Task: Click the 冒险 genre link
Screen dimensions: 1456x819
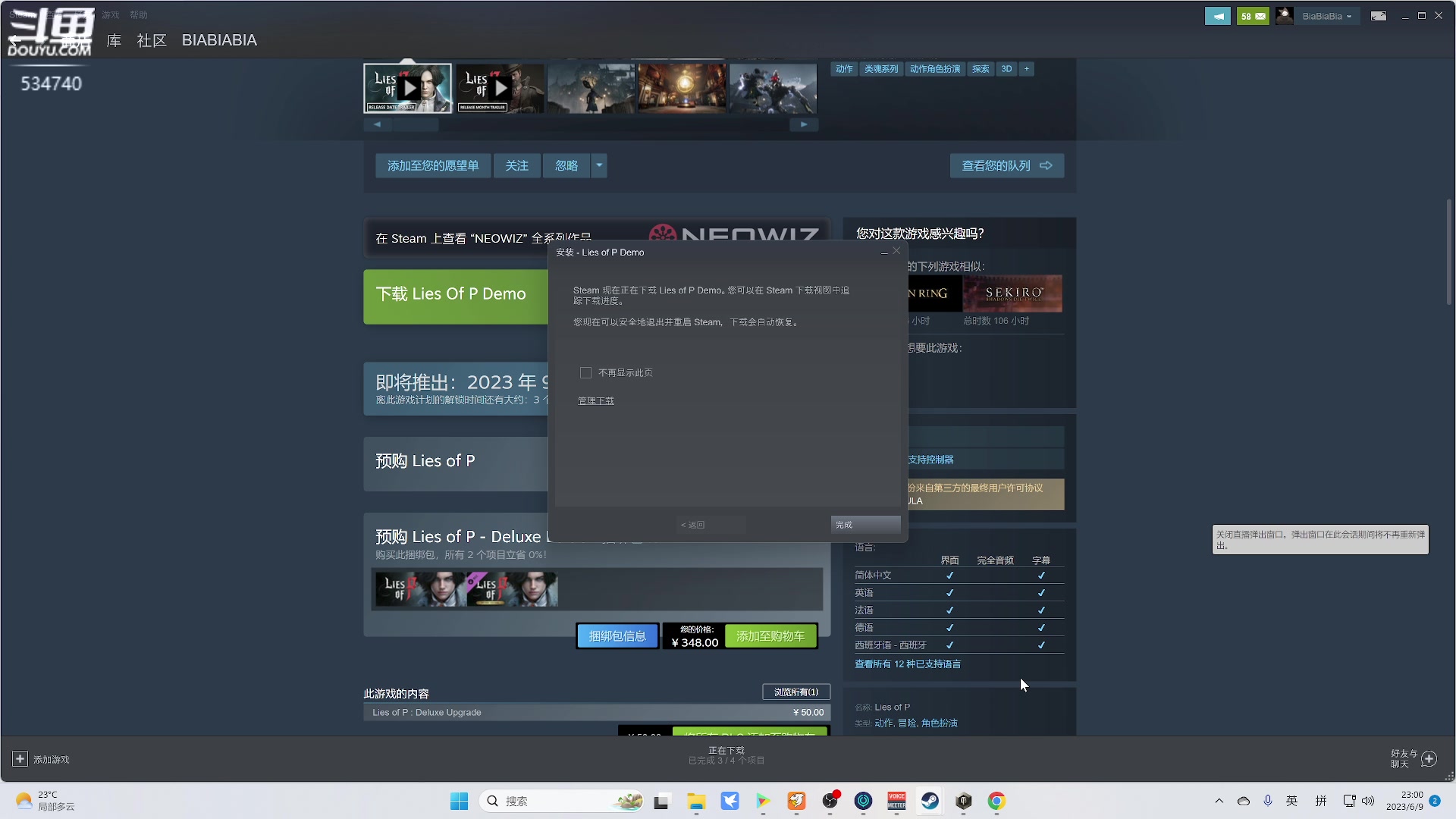Action: 907,723
